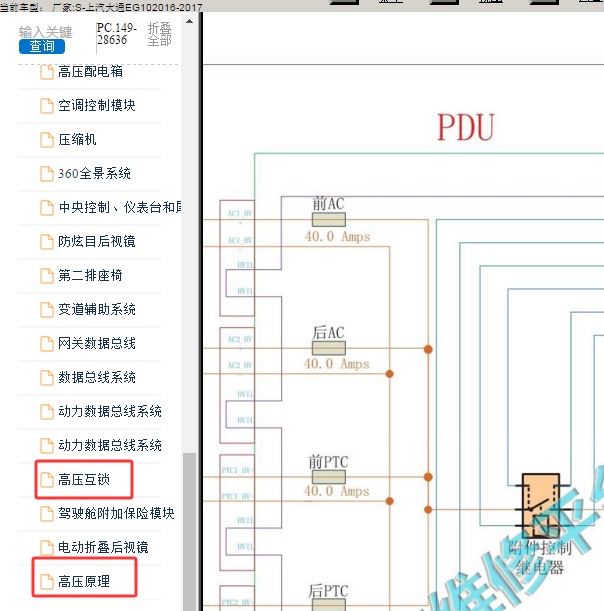Open the 360全景系统 diagram entry

[x=94, y=173]
